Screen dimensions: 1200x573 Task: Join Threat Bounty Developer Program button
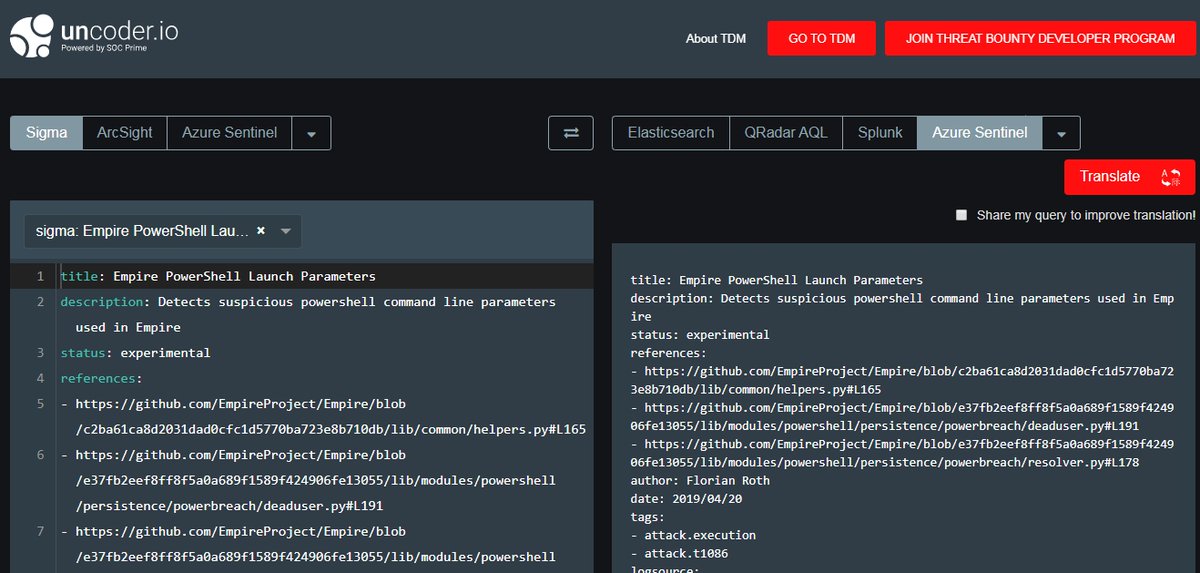[1040, 38]
